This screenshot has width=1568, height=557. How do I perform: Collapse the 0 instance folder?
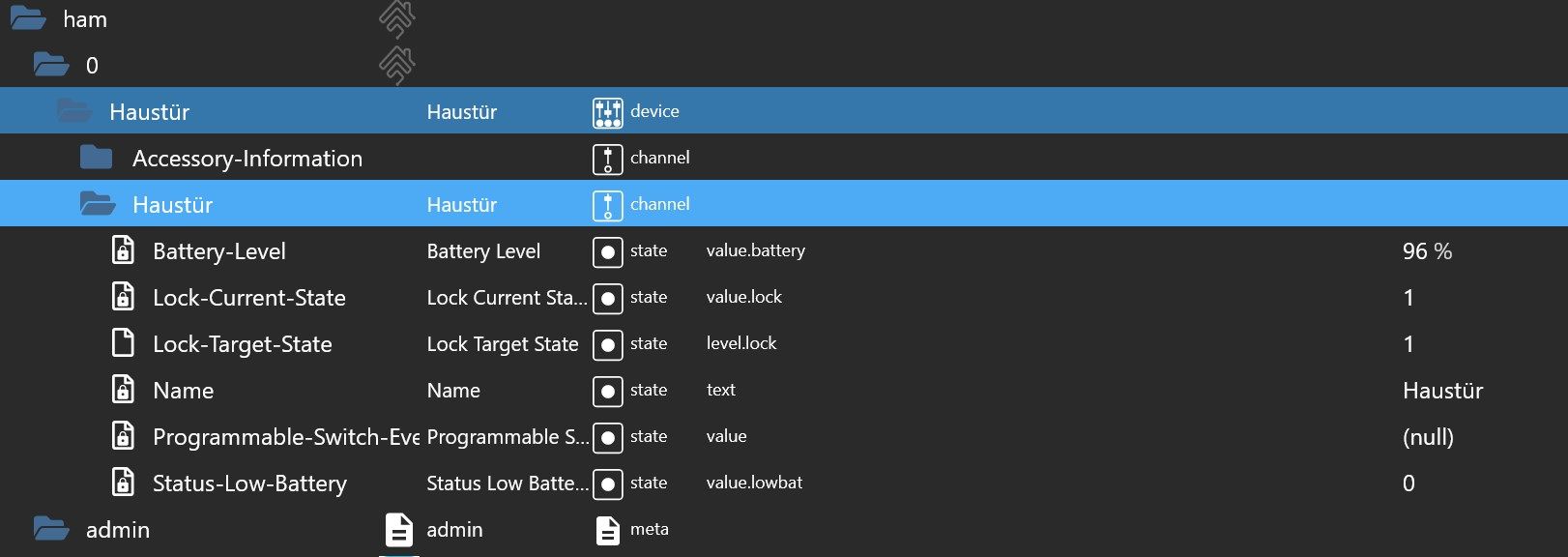pyautogui.click(x=50, y=65)
